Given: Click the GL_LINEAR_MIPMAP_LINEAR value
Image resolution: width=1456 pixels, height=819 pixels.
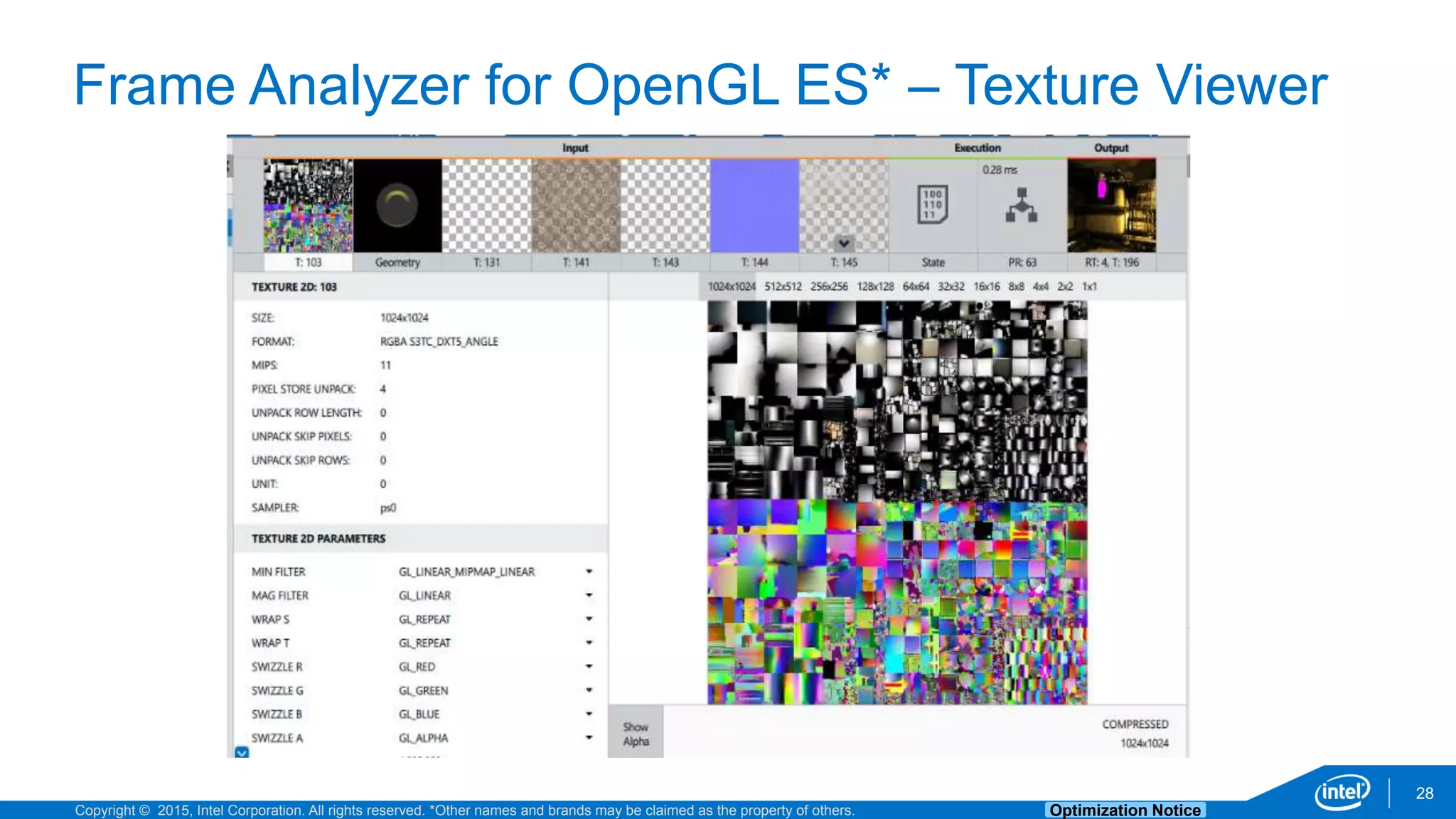Looking at the screenshot, I should [466, 572].
